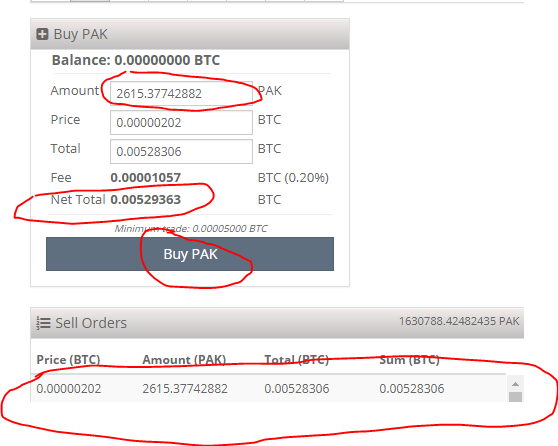Click the Sum (BTC) column header
This screenshot has width=558, height=446.
pos(409,360)
